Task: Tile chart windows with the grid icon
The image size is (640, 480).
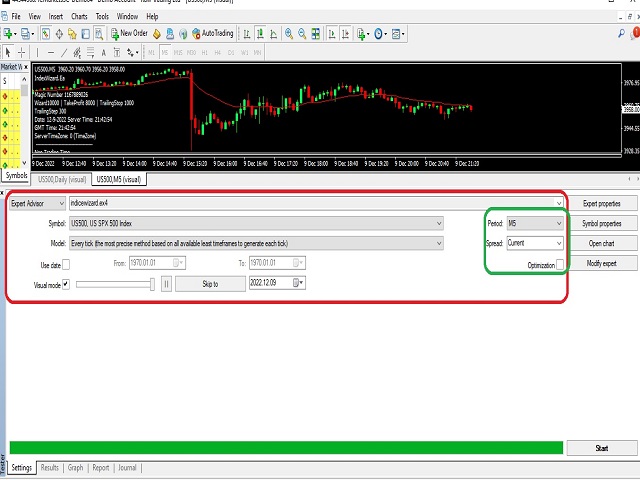Action: (x=316, y=34)
